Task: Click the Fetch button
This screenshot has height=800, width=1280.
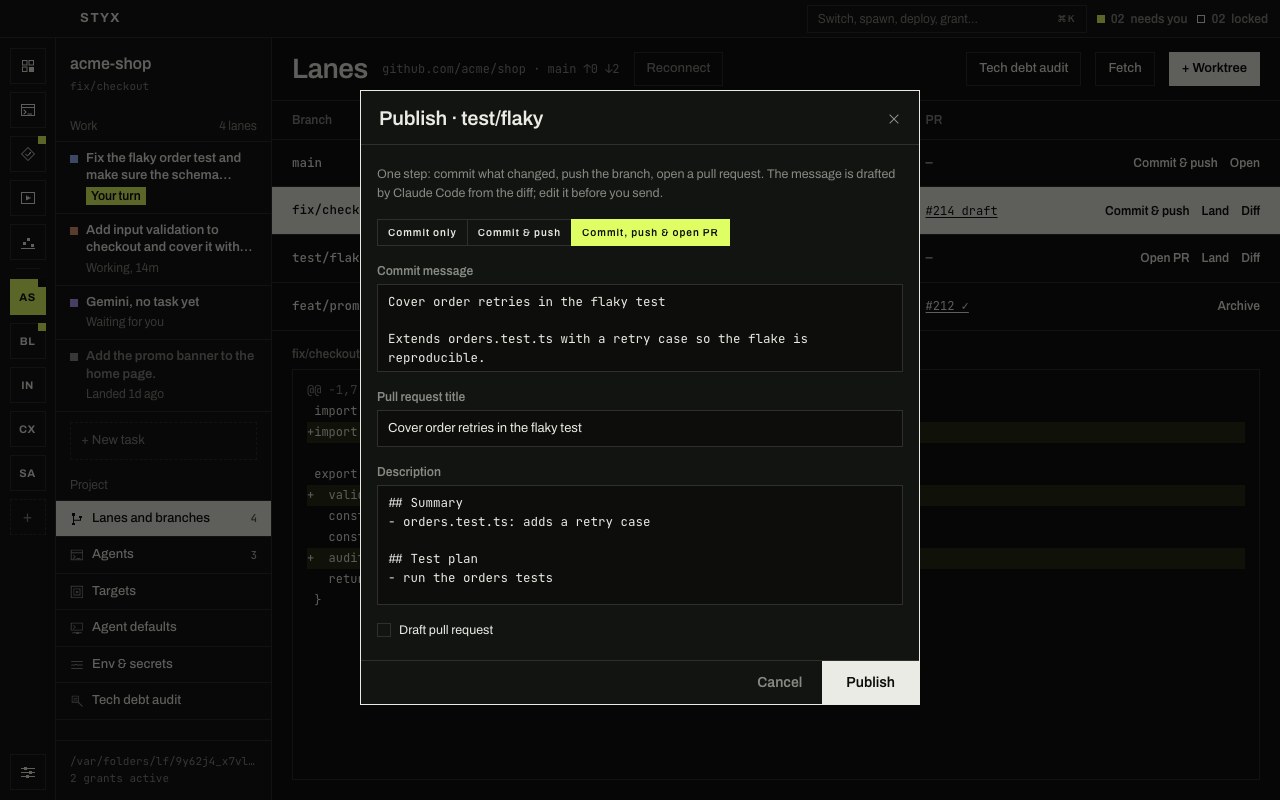Action: (x=1125, y=68)
